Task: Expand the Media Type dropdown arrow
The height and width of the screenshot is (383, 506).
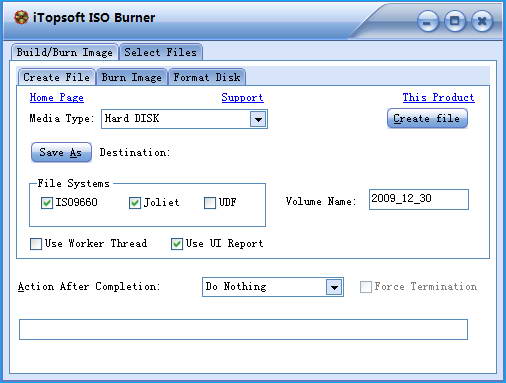Action: click(x=258, y=119)
